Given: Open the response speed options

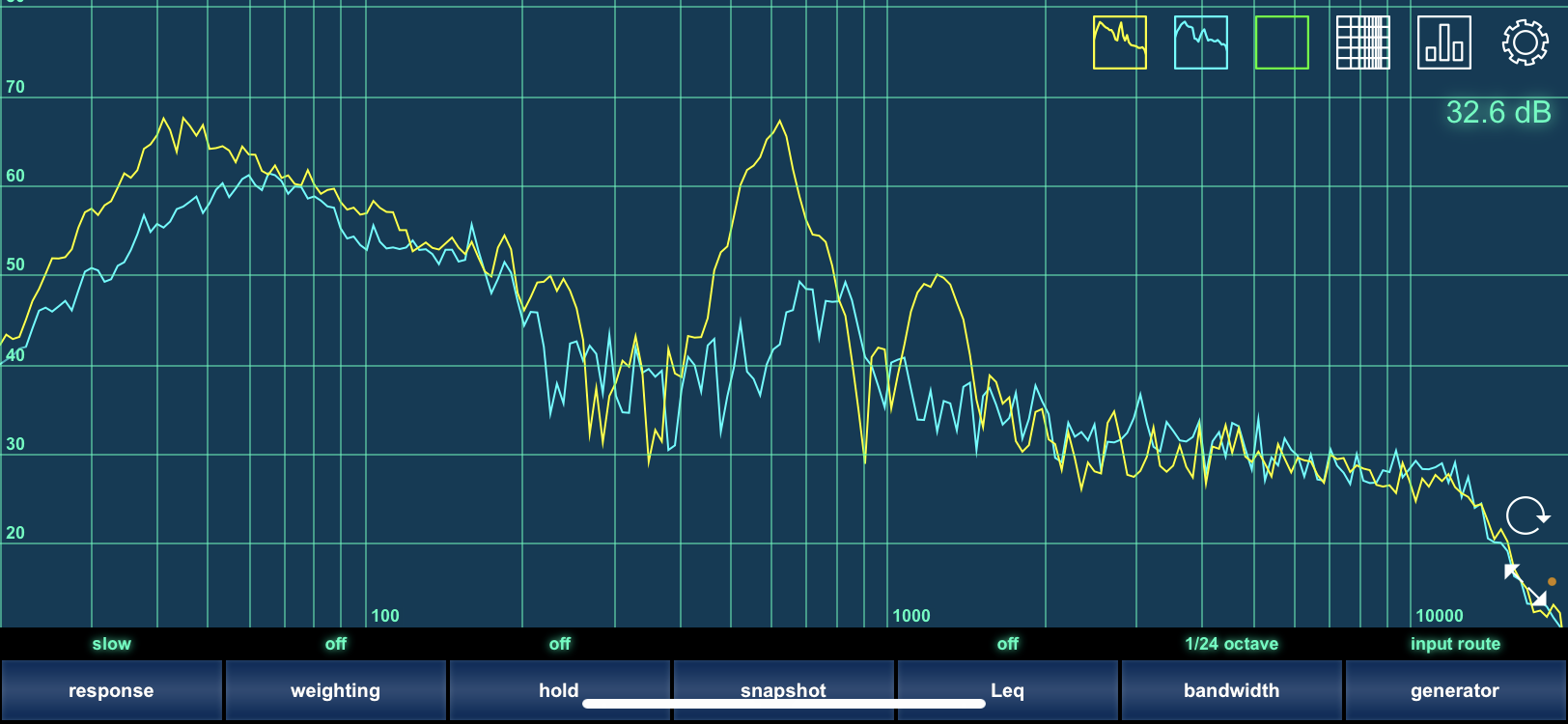Looking at the screenshot, I should click(111, 689).
